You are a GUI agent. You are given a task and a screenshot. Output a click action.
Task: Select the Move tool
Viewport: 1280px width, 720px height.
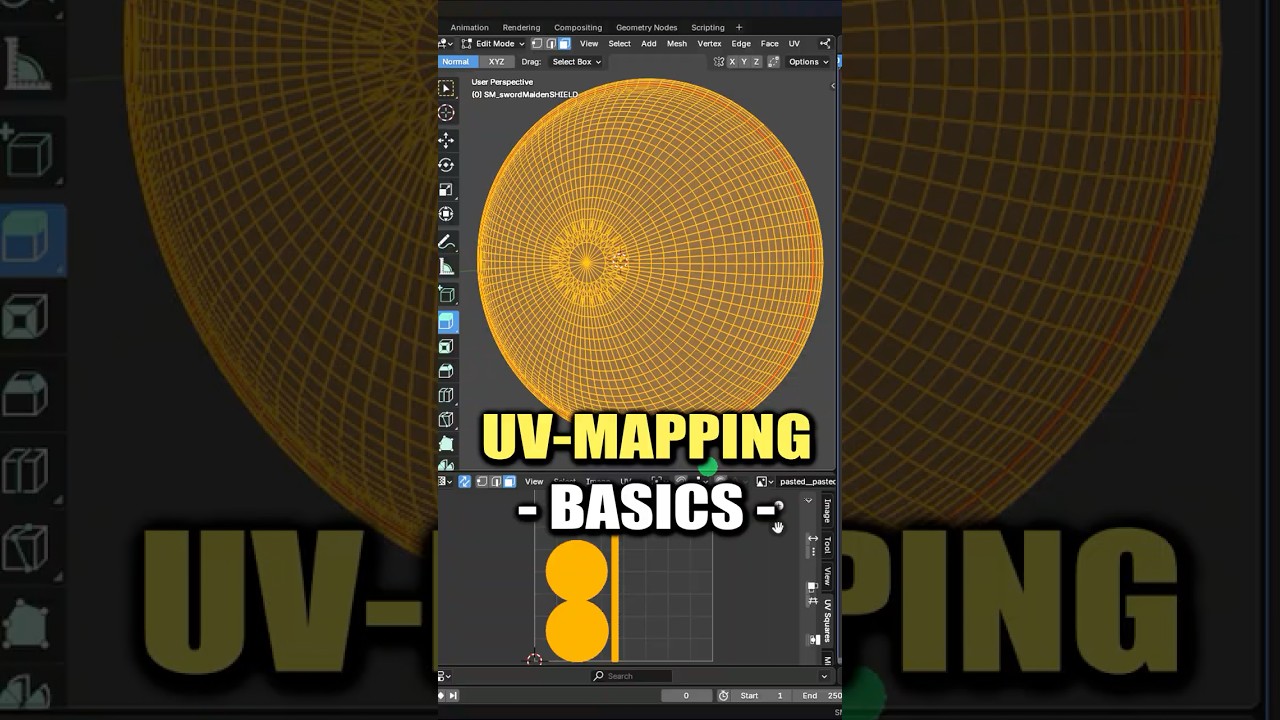[x=447, y=141]
